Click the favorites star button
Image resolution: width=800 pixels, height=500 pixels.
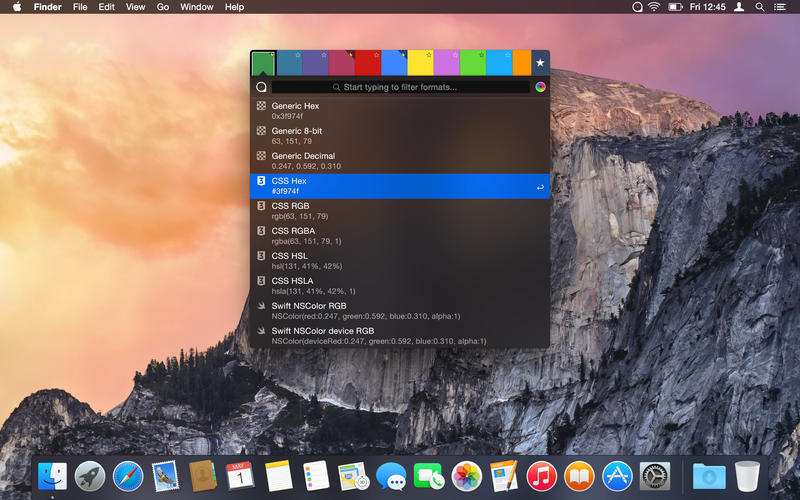[540, 62]
